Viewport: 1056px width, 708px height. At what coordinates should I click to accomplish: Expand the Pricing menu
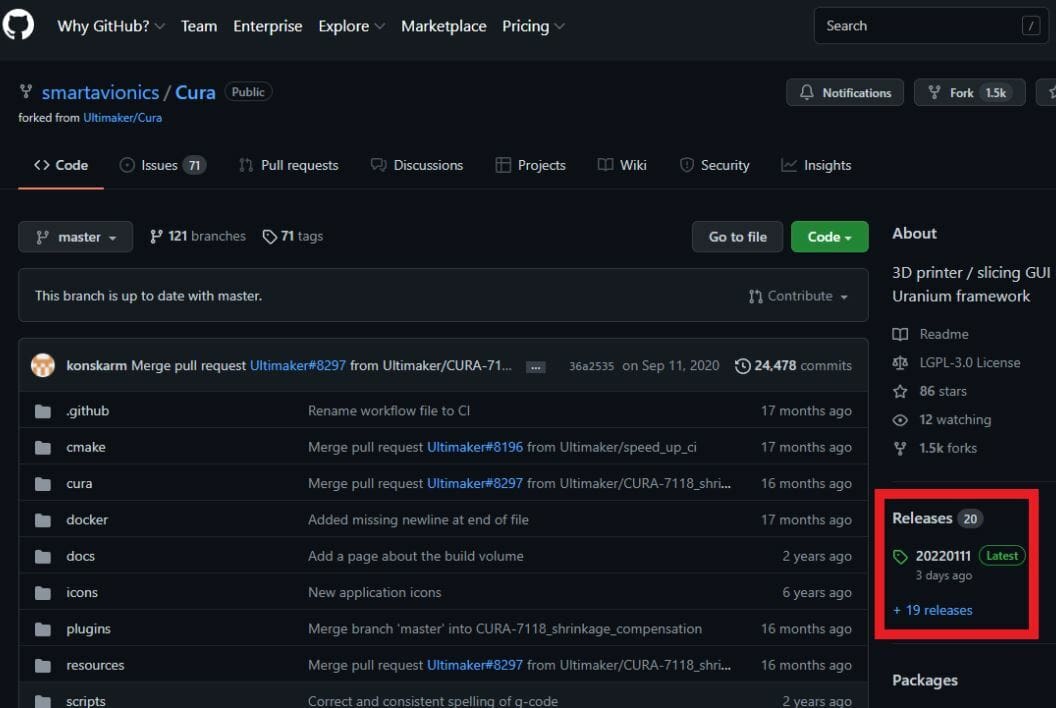coord(533,26)
